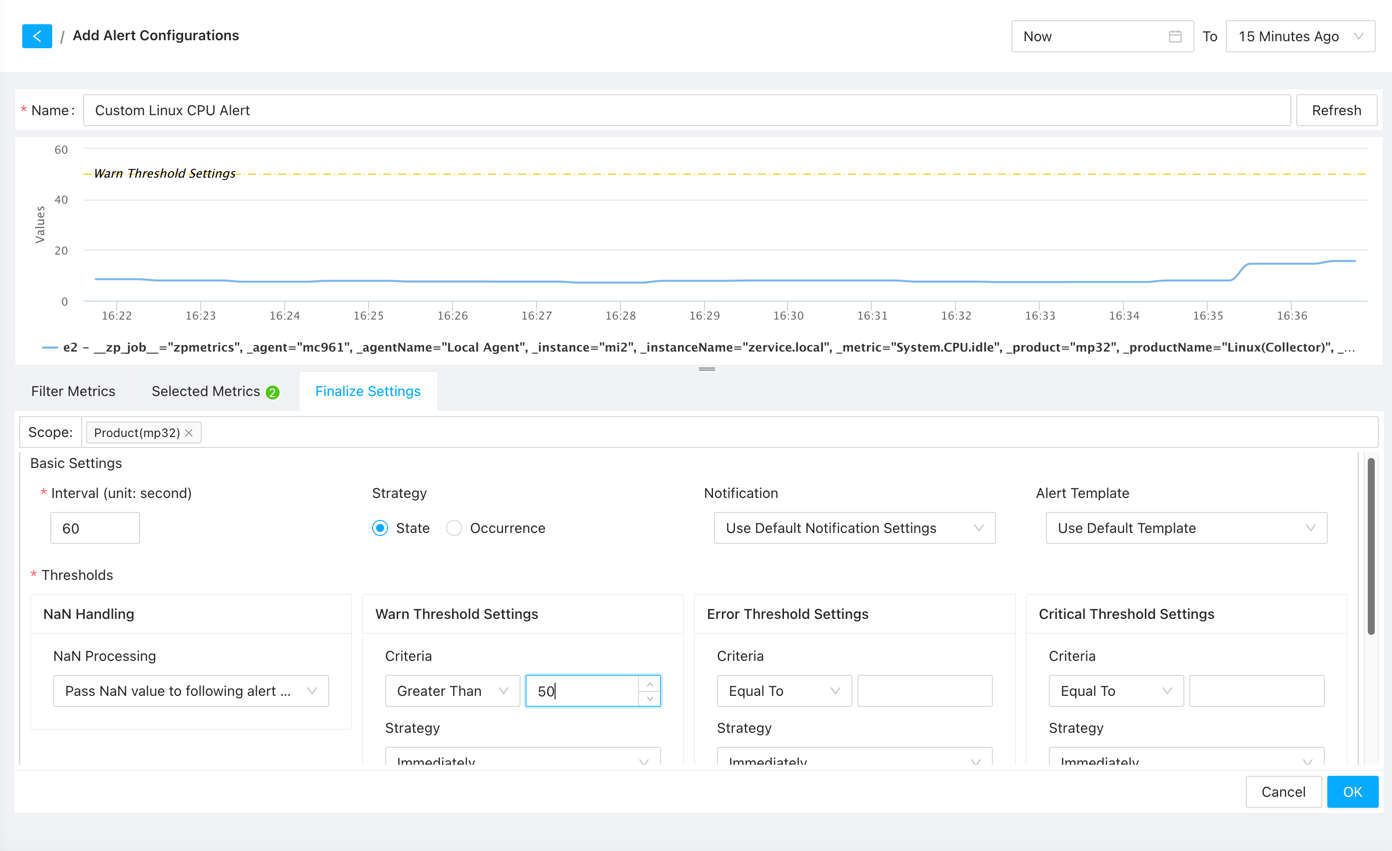Screen dimensions: 1392x851
Task: Switch to the Selected Metrics tab
Action: pos(205,391)
